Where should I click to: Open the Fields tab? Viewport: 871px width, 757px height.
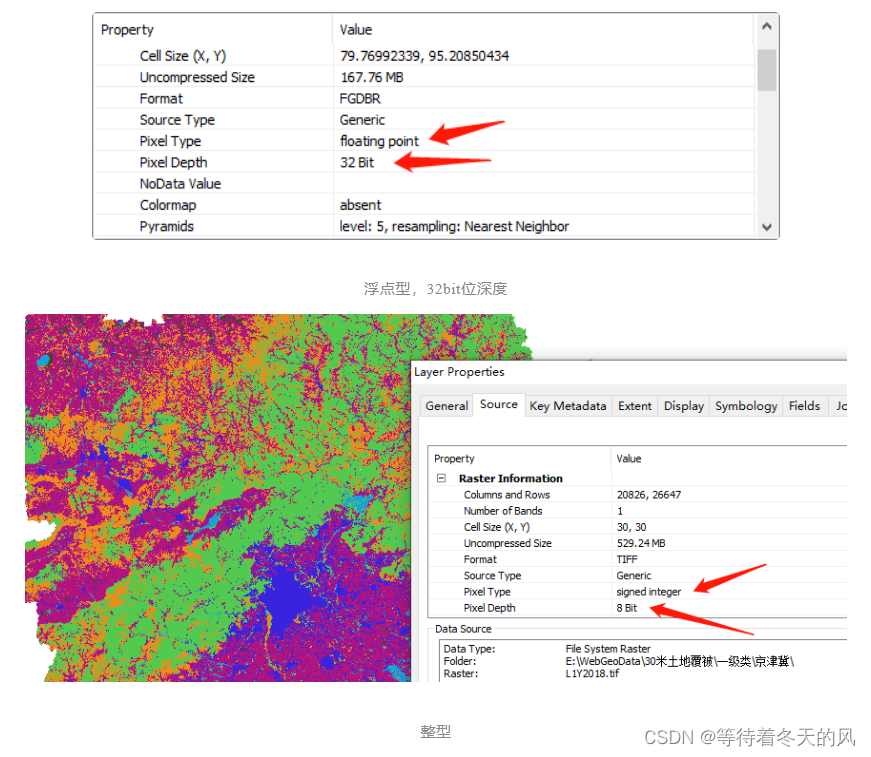pyautogui.click(x=804, y=405)
